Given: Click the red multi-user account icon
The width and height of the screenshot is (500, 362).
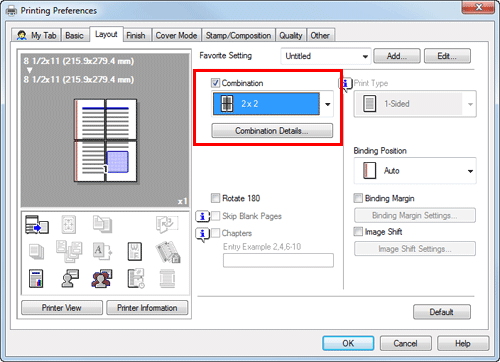Looking at the screenshot, I should pos(102,279).
